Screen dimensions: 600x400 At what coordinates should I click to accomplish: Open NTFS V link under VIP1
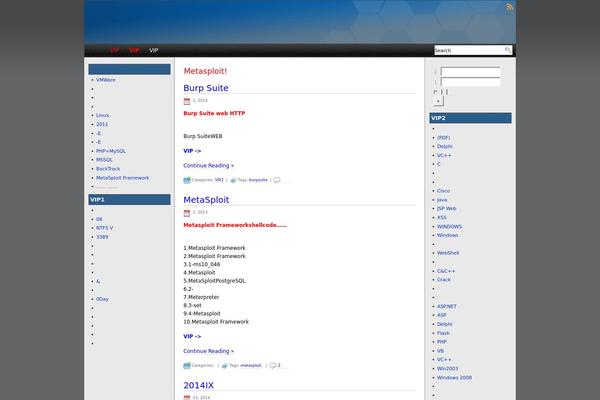pyautogui.click(x=104, y=228)
